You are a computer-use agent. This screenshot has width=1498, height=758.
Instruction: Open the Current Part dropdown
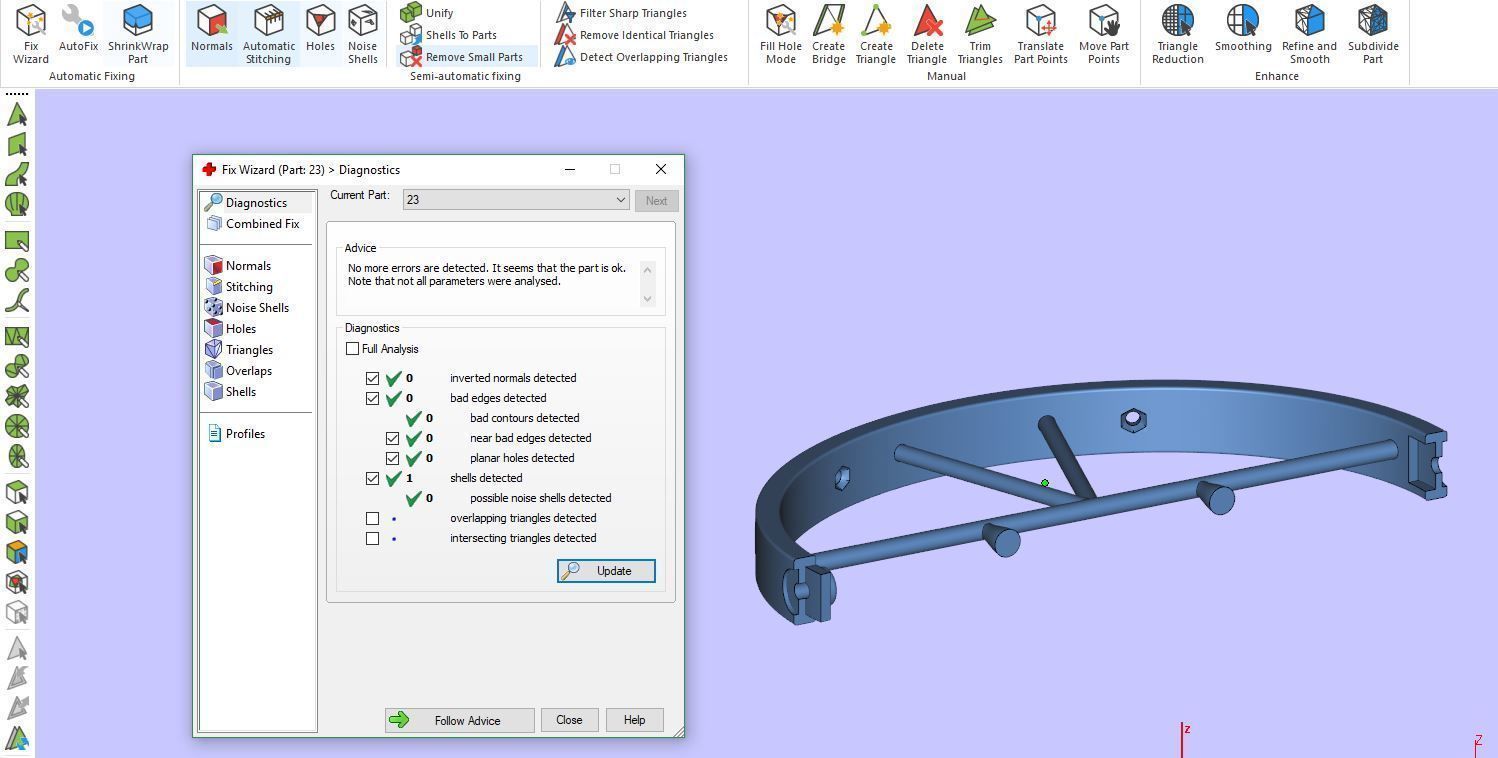516,200
